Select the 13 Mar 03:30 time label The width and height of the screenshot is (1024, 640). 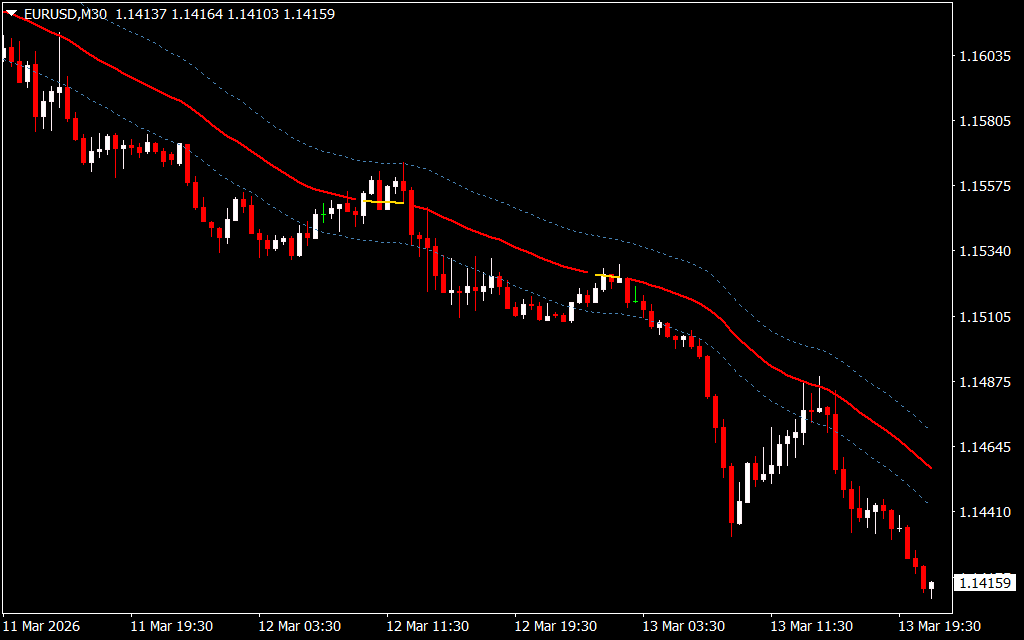click(683, 626)
